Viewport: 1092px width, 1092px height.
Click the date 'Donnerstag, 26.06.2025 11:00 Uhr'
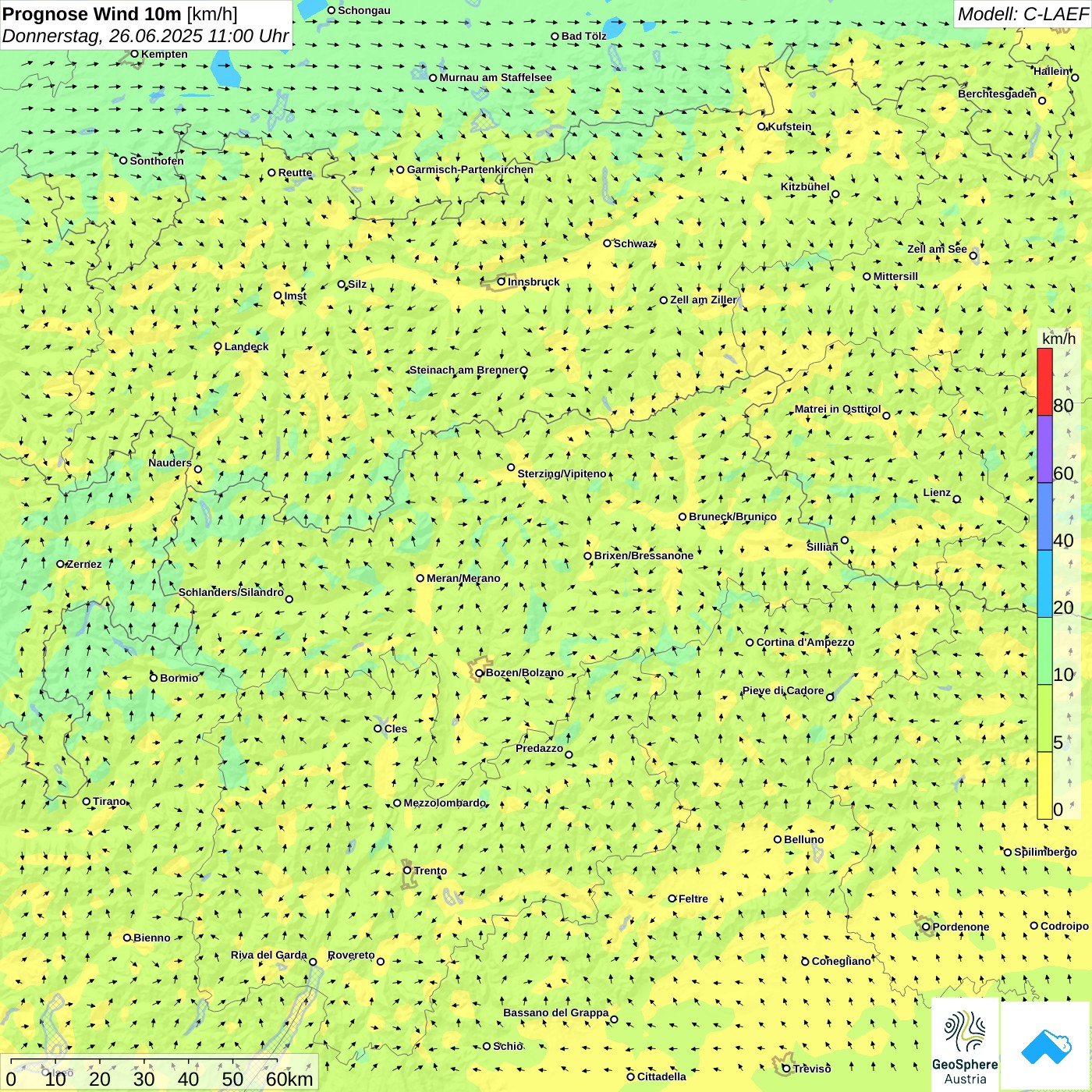(146, 36)
